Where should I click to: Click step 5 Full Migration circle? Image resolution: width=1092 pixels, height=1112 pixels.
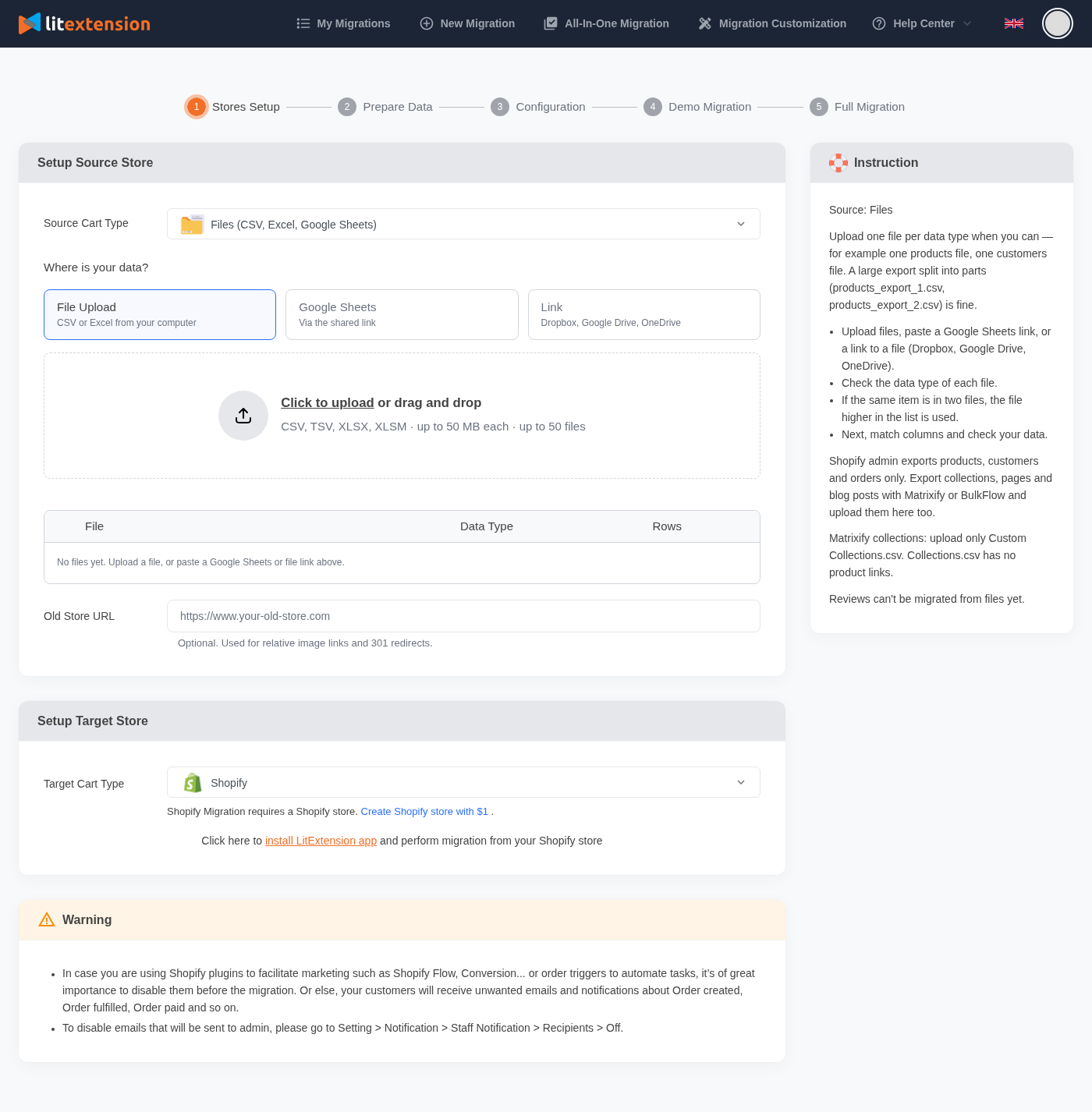819,107
